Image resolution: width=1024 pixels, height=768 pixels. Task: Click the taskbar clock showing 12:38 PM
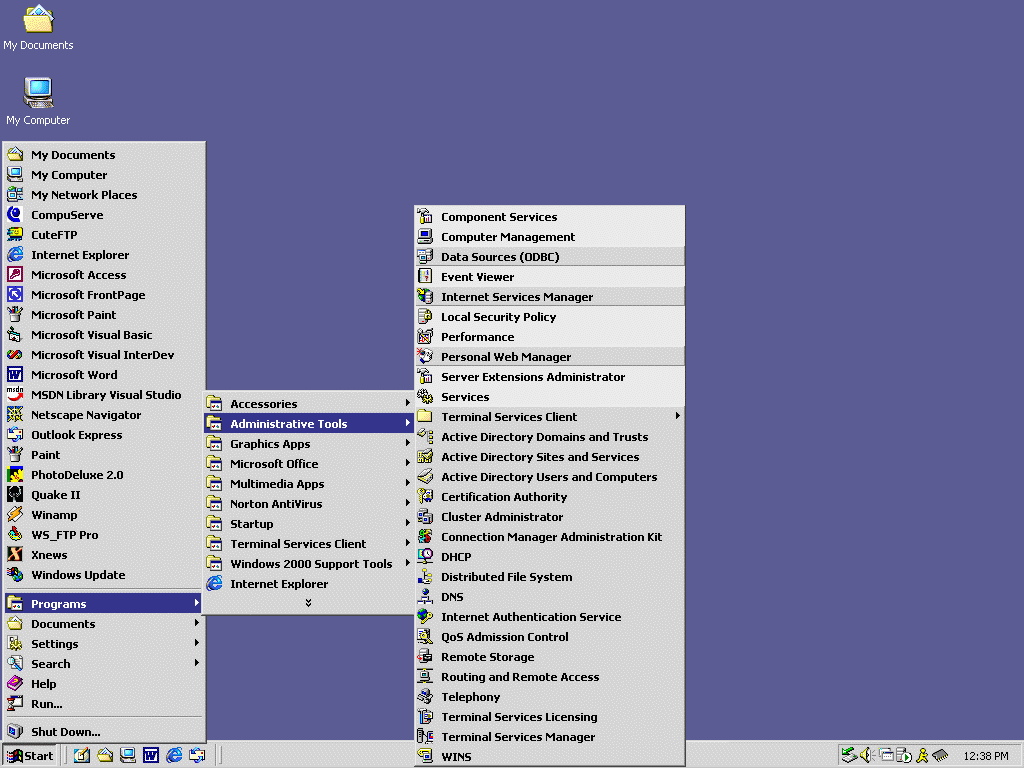pyautogui.click(x=985, y=756)
